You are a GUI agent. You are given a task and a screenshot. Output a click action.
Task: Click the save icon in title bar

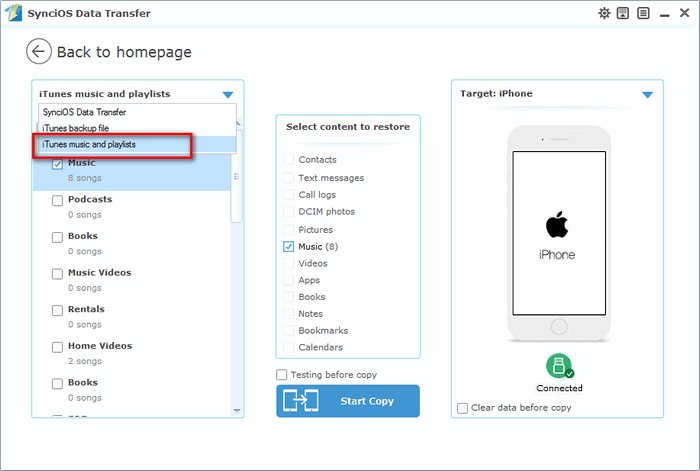tap(623, 13)
